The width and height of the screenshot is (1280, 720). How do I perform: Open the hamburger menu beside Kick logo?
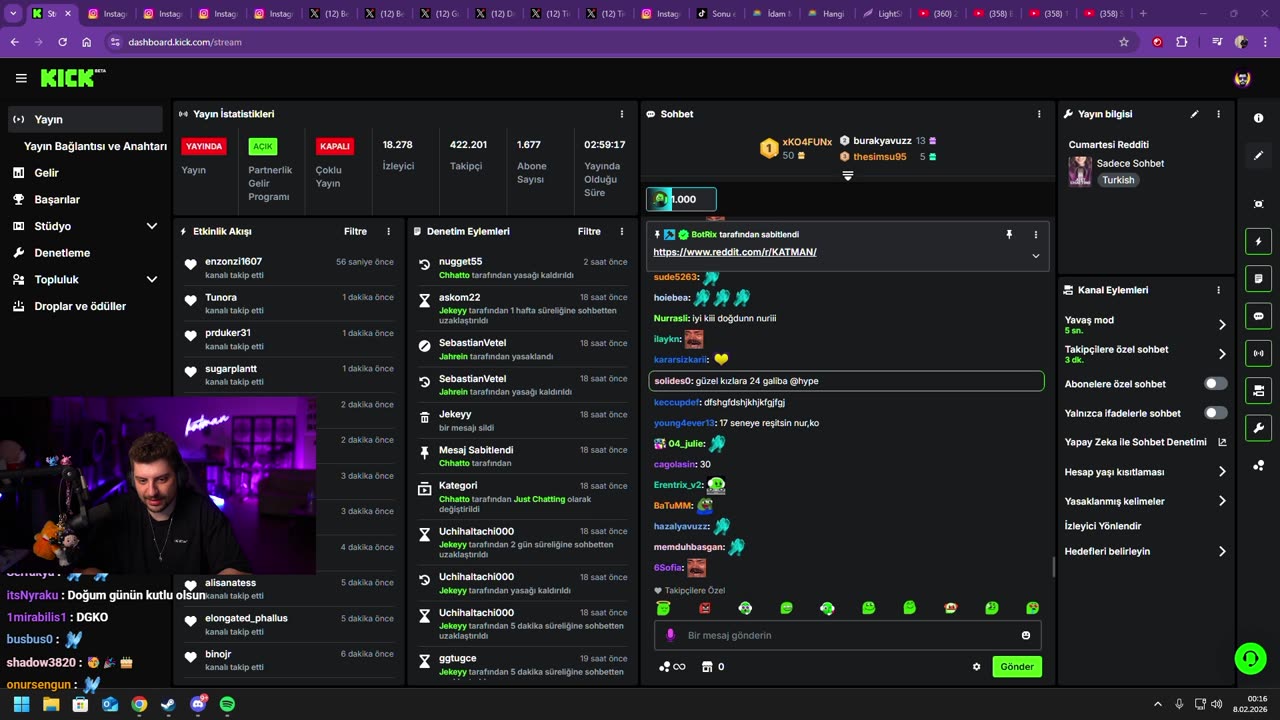[x=21, y=78]
